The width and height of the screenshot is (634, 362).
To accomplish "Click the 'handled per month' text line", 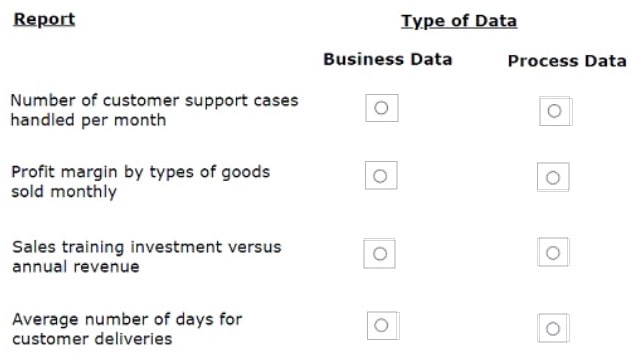I will tap(89, 120).
